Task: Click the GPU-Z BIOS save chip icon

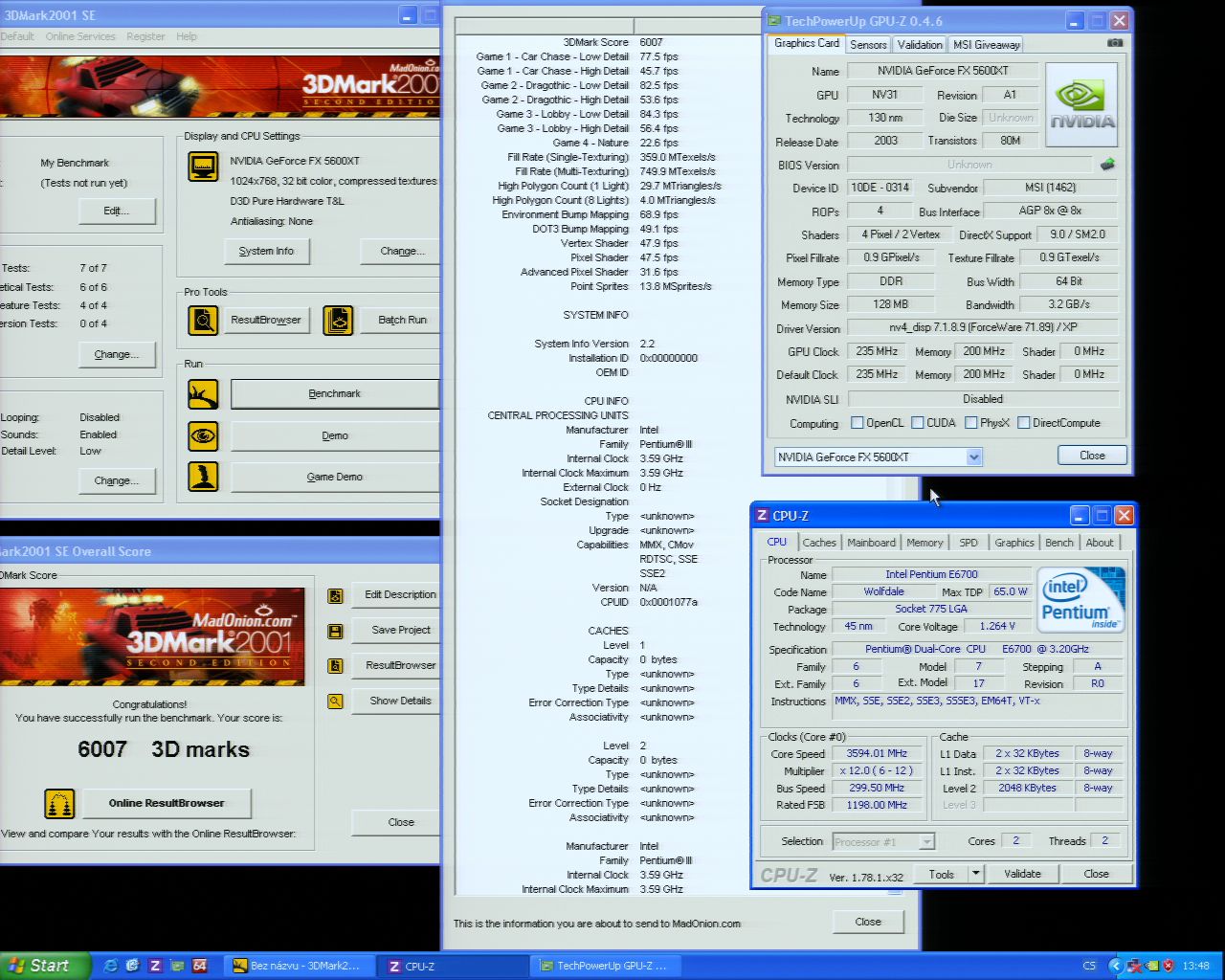Action: pos(1107,165)
